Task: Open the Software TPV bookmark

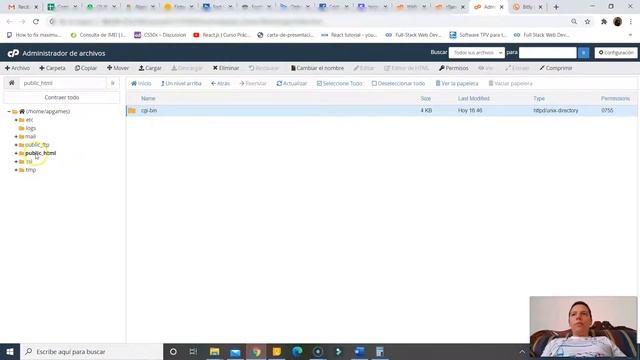Action: tap(478, 35)
